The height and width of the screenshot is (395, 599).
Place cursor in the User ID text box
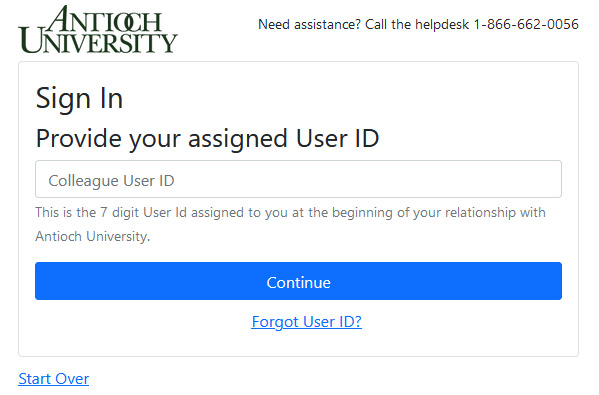tap(298, 179)
